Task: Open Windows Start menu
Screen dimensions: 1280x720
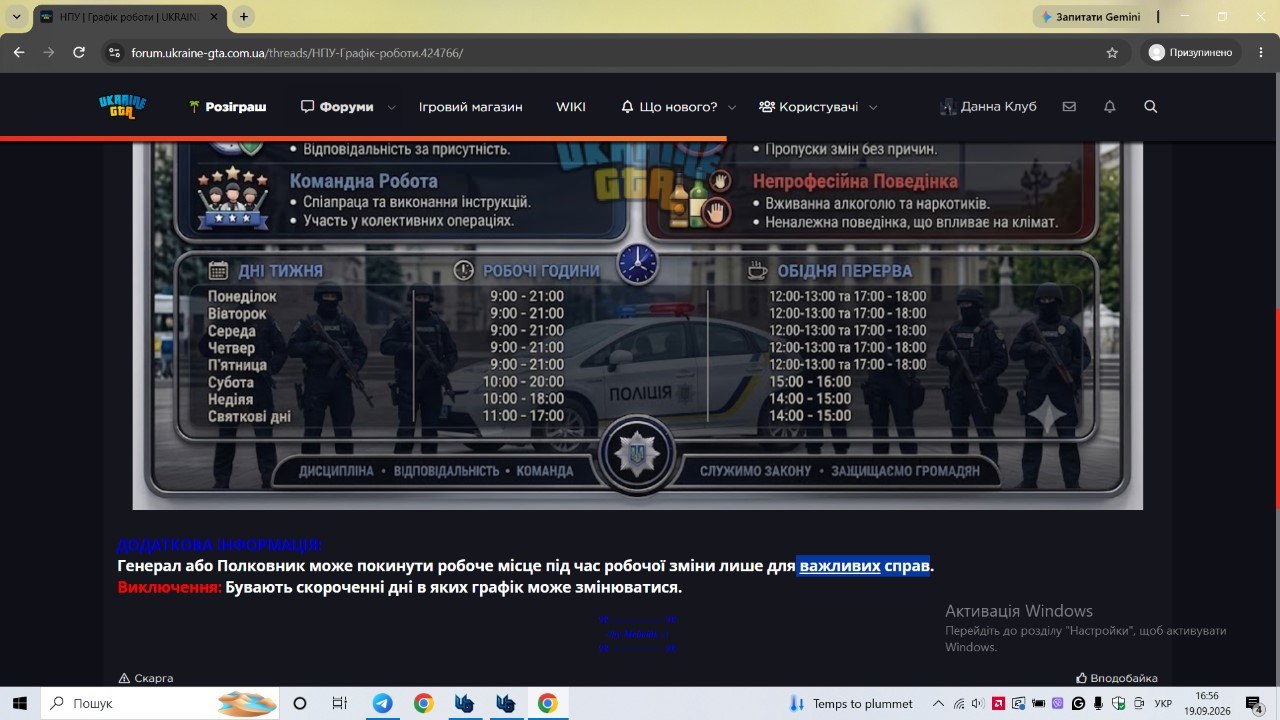Action: (x=20, y=703)
